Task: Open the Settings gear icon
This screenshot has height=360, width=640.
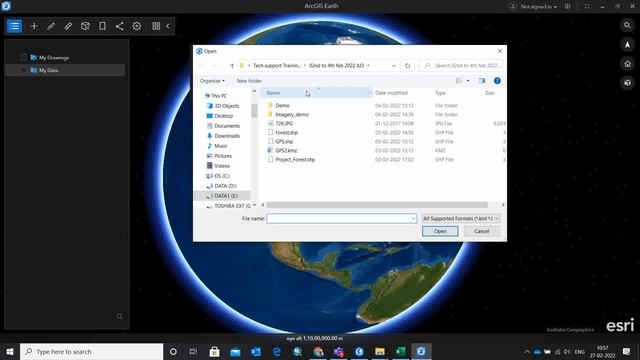Action: pyautogui.click(x=137, y=26)
